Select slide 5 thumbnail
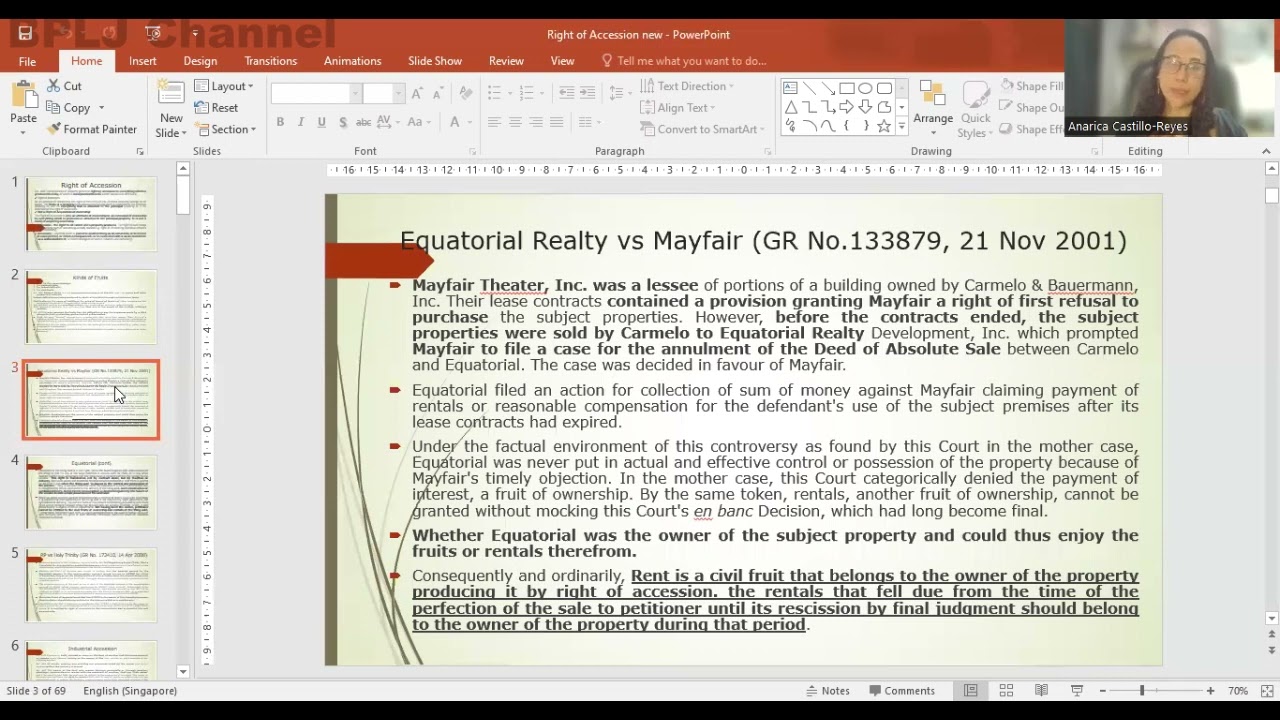 (x=91, y=584)
